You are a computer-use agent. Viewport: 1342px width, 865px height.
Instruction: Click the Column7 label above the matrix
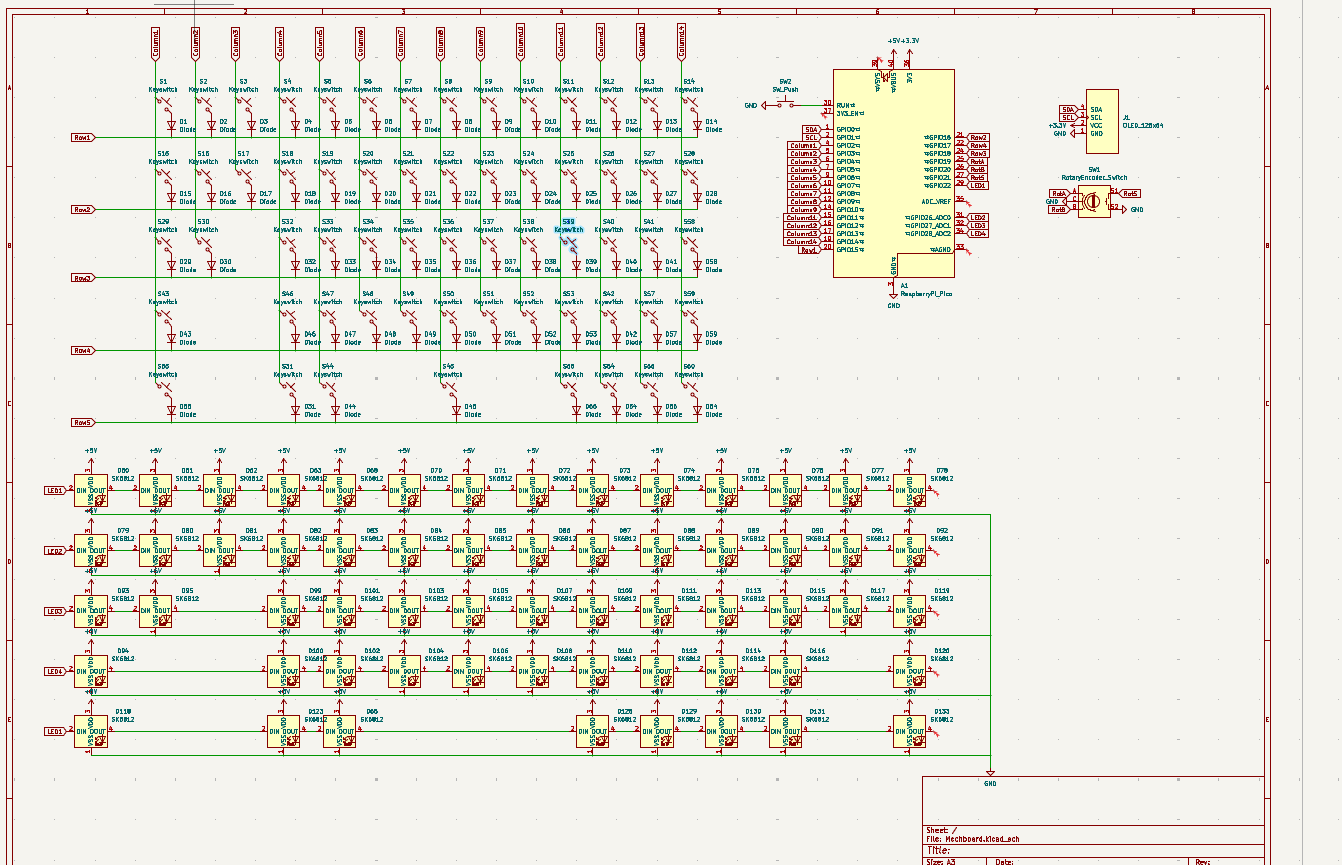[401, 42]
